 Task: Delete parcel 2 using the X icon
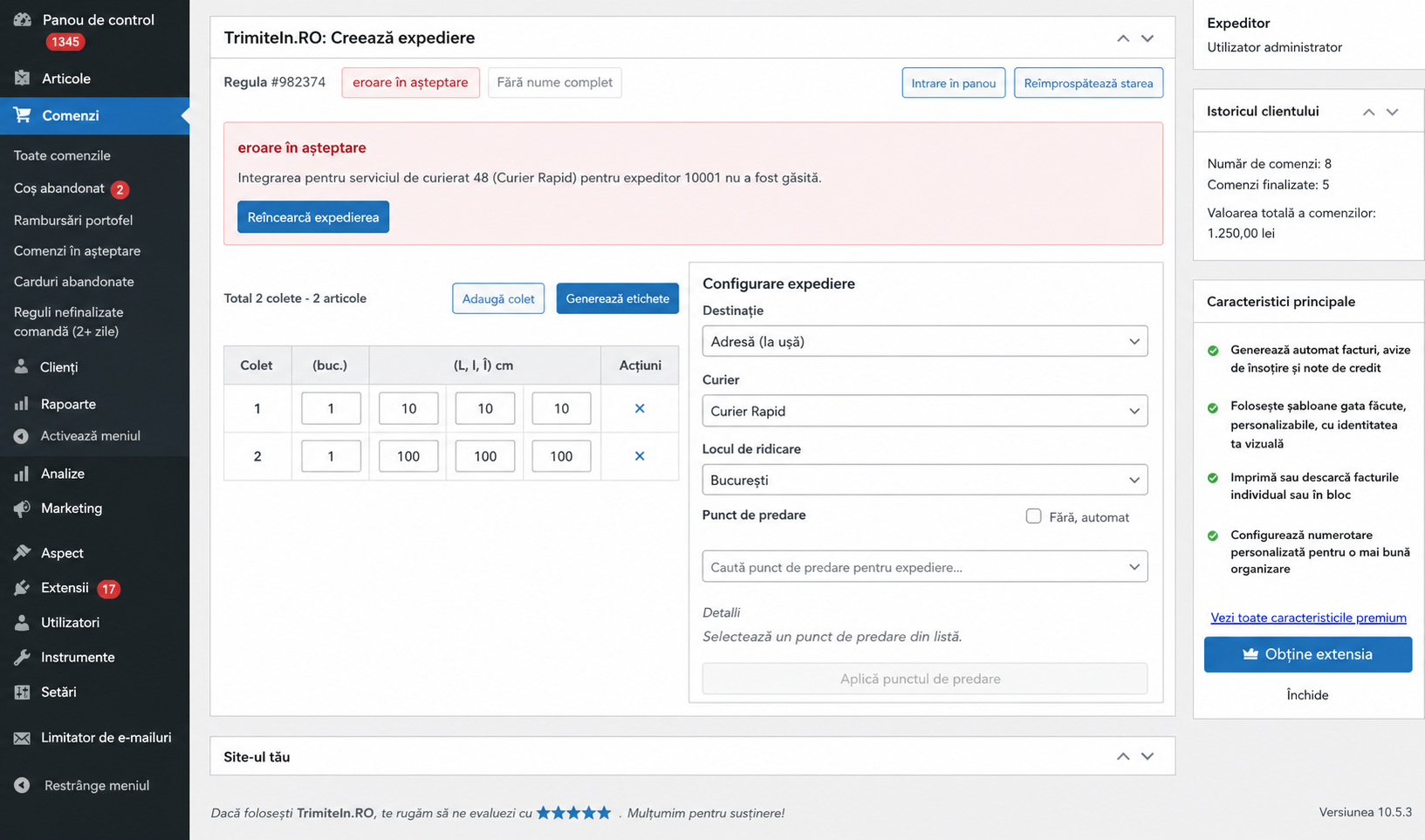click(x=640, y=456)
